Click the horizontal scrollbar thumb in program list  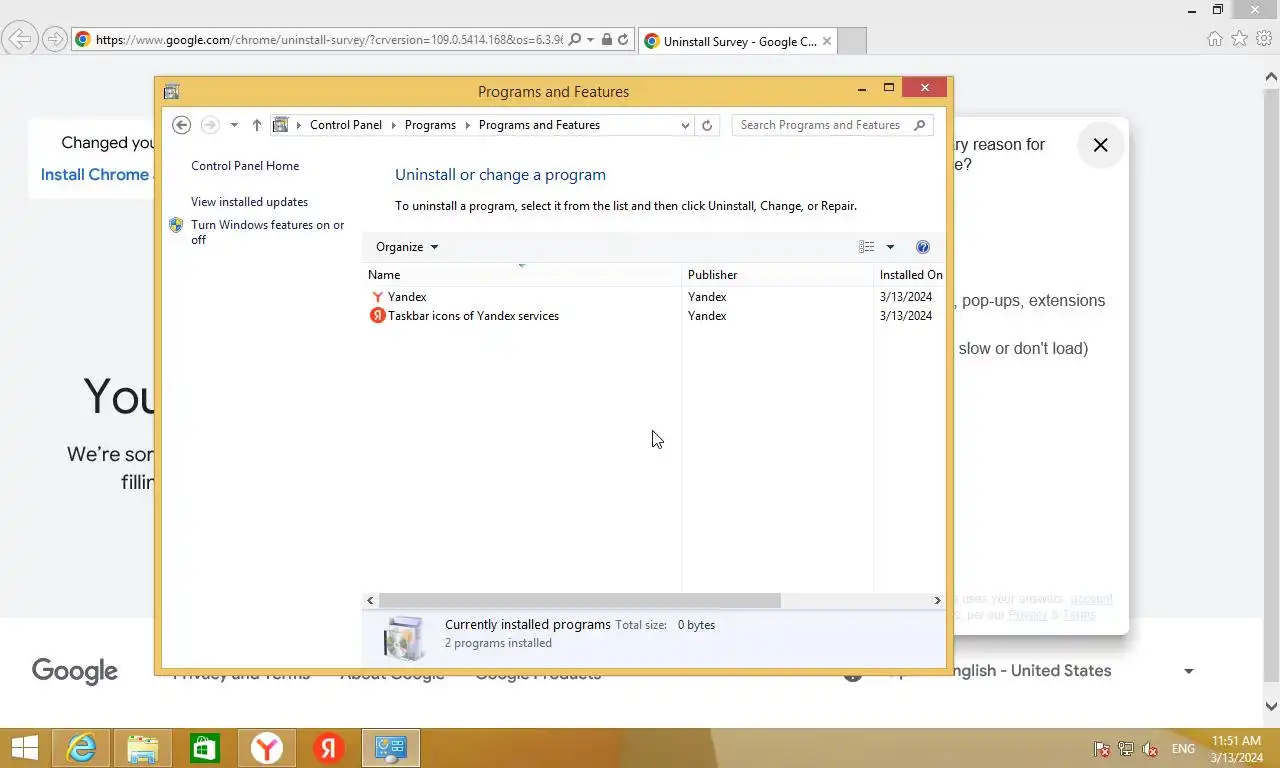coord(579,600)
